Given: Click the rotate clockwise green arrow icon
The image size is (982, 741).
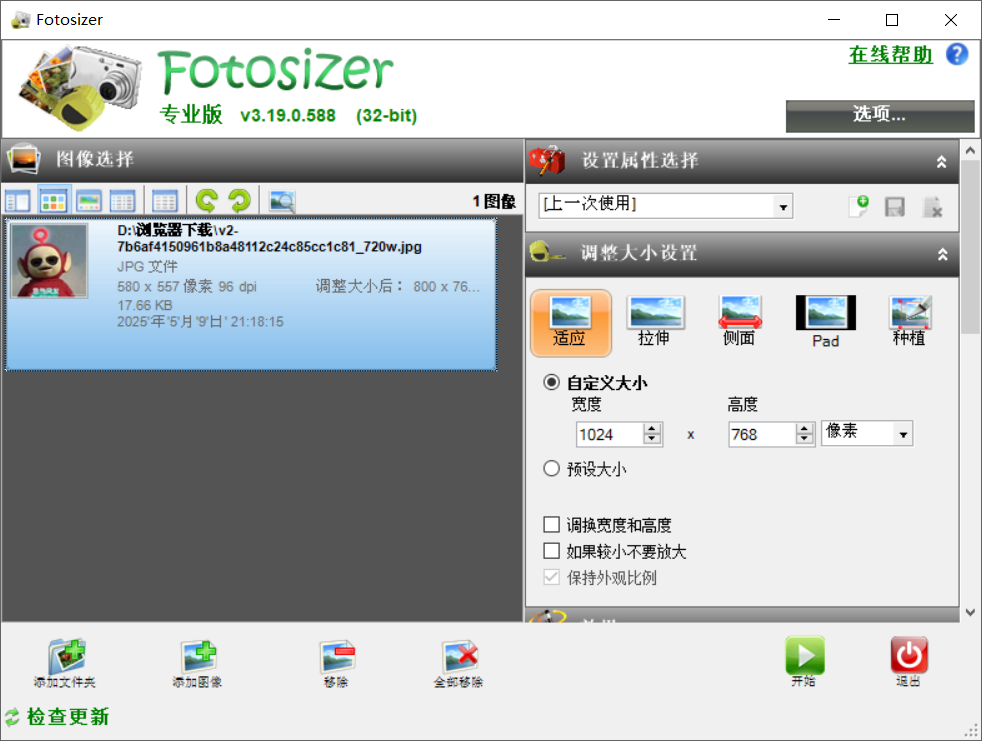Looking at the screenshot, I should pos(240,200).
